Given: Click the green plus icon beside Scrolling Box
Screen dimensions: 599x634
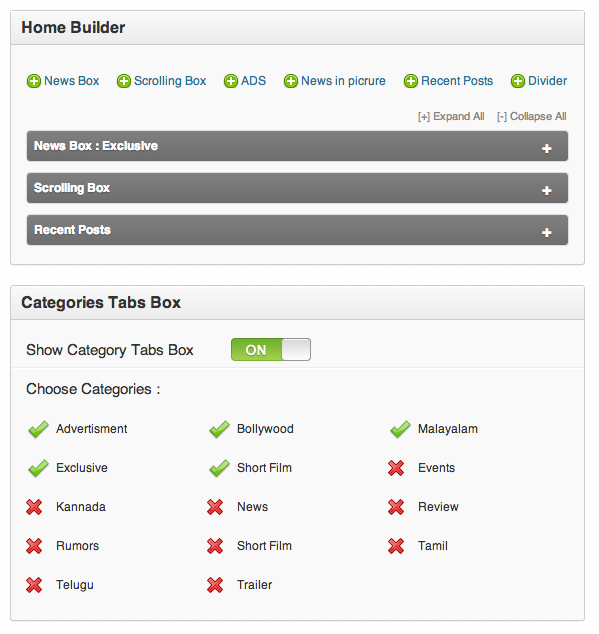Looking at the screenshot, I should tap(124, 81).
